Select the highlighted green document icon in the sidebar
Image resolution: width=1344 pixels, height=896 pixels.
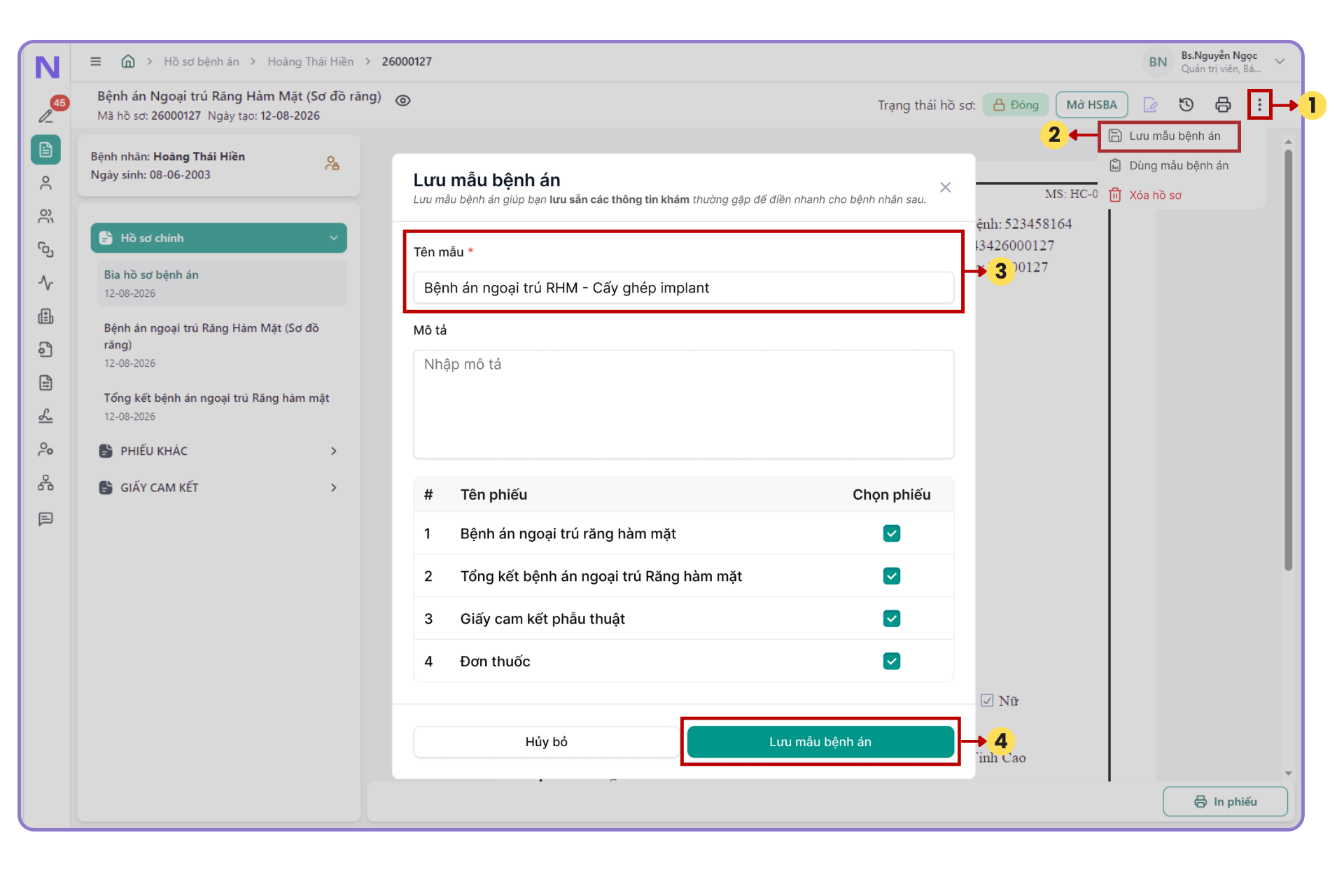click(x=45, y=150)
